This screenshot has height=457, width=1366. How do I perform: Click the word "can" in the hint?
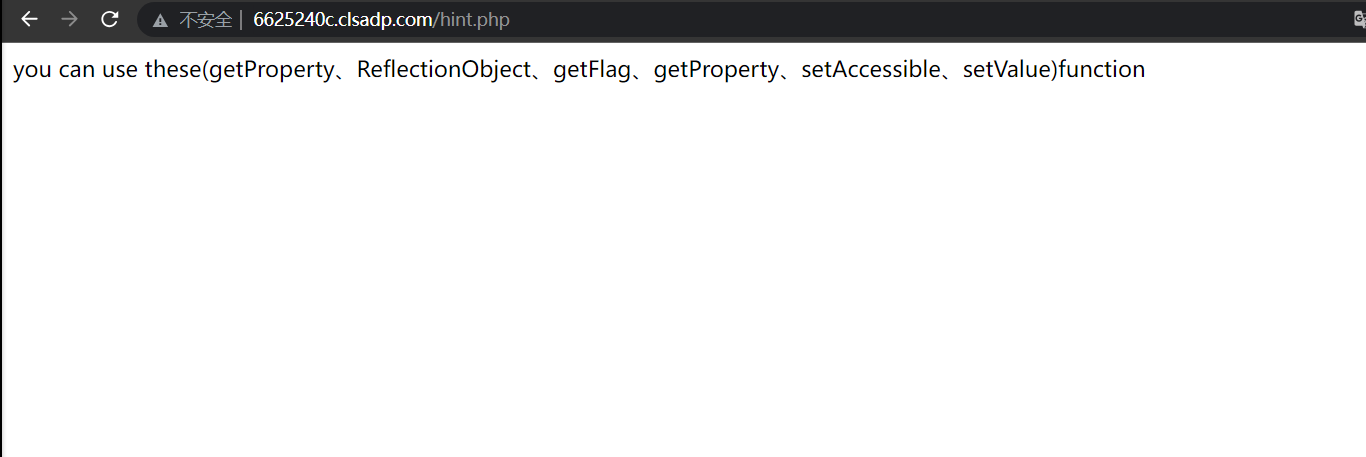pos(77,70)
